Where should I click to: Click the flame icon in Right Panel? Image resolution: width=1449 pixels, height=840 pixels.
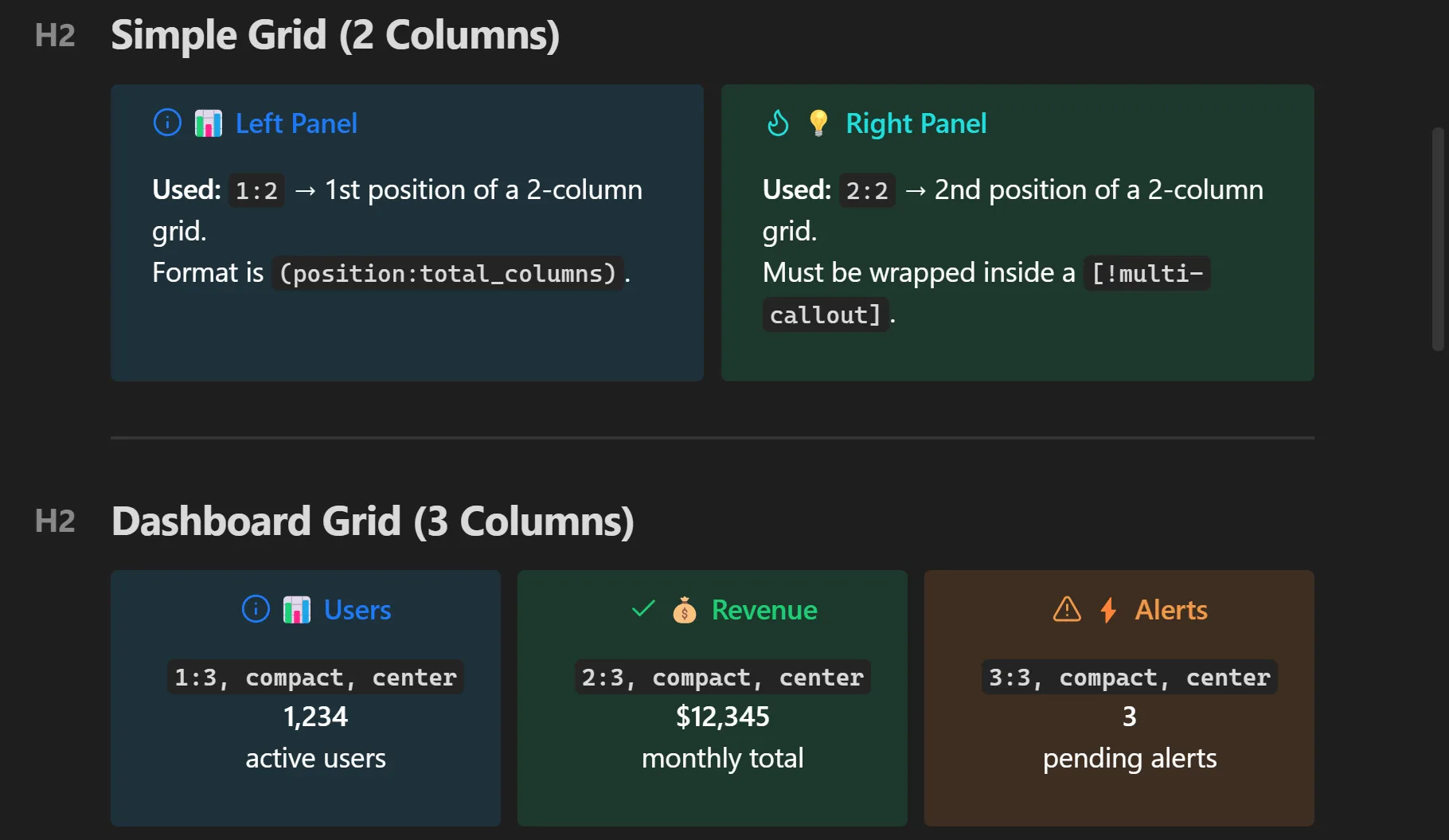[778, 123]
